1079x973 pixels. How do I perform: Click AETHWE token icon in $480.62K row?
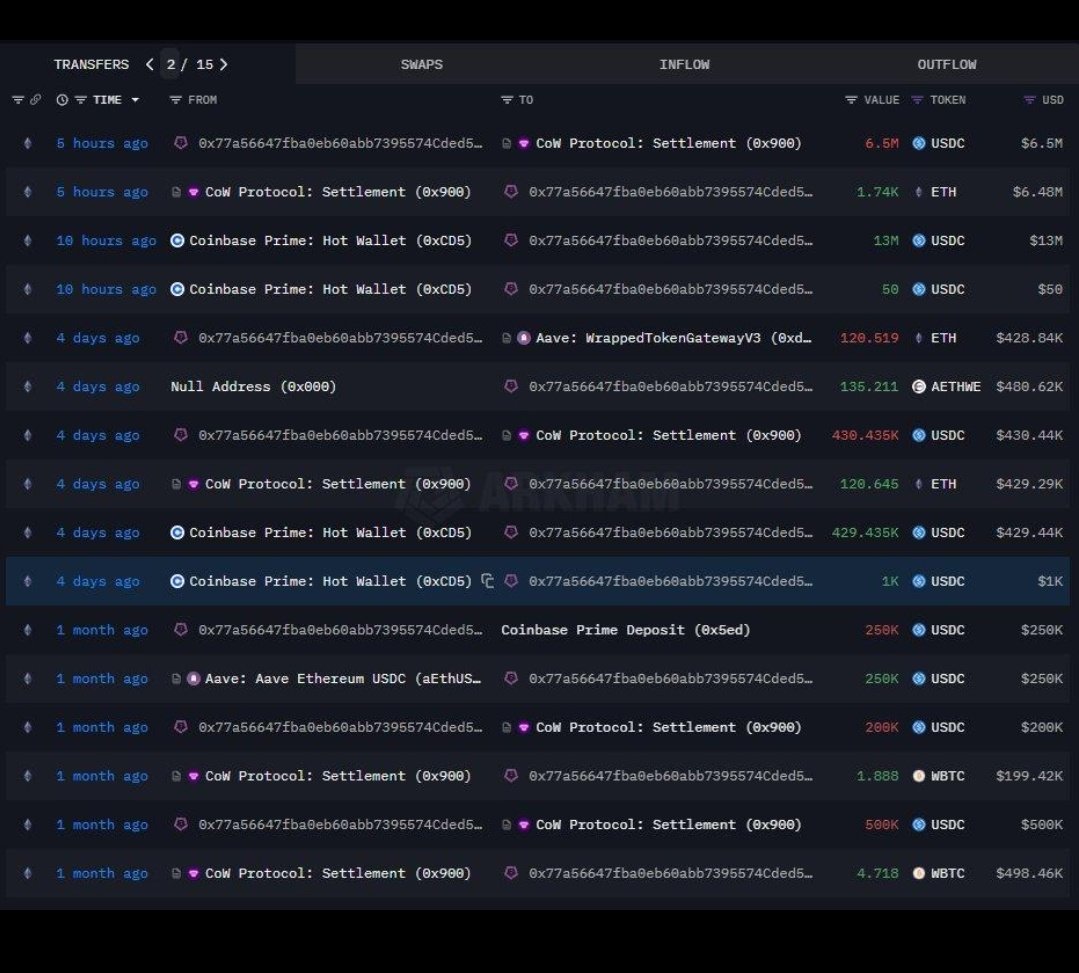(919, 387)
